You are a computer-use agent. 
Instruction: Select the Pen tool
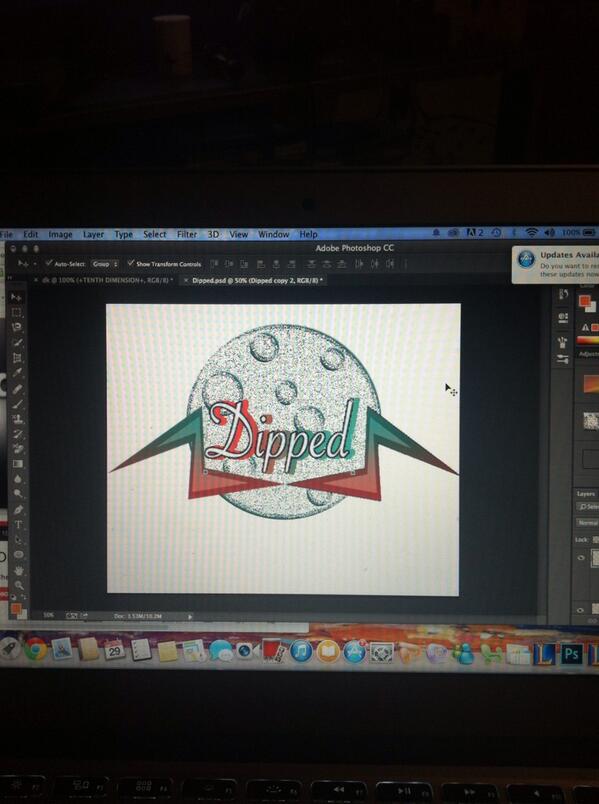click(x=18, y=509)
